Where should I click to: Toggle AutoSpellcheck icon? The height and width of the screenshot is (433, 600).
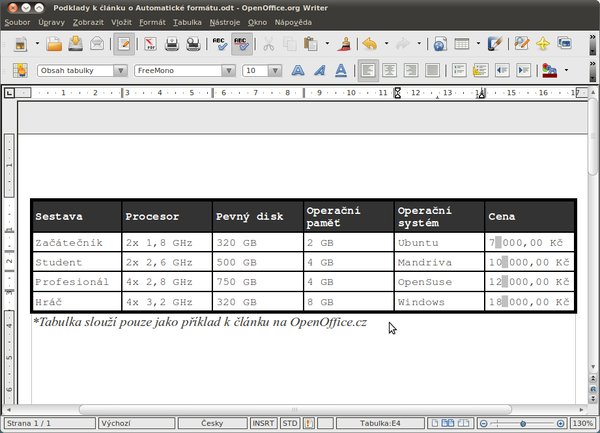[x=241, y=44]
